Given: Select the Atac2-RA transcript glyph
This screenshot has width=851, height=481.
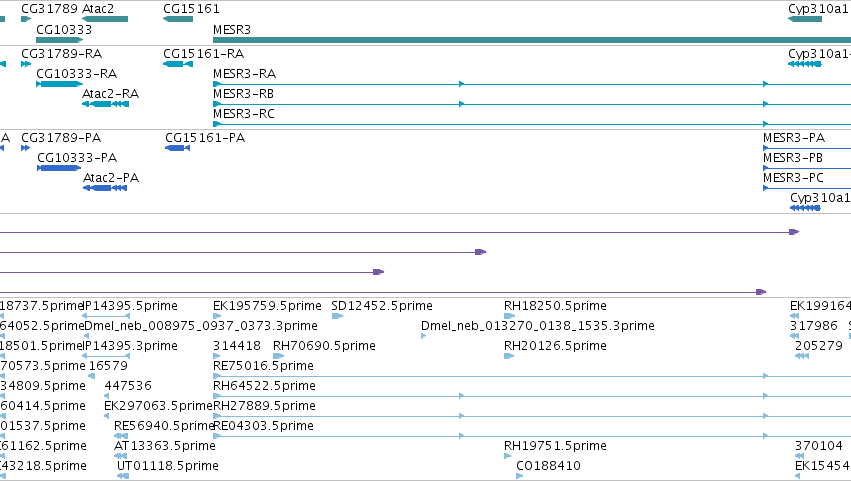Looking at the screenshot, I should [105, 104].
